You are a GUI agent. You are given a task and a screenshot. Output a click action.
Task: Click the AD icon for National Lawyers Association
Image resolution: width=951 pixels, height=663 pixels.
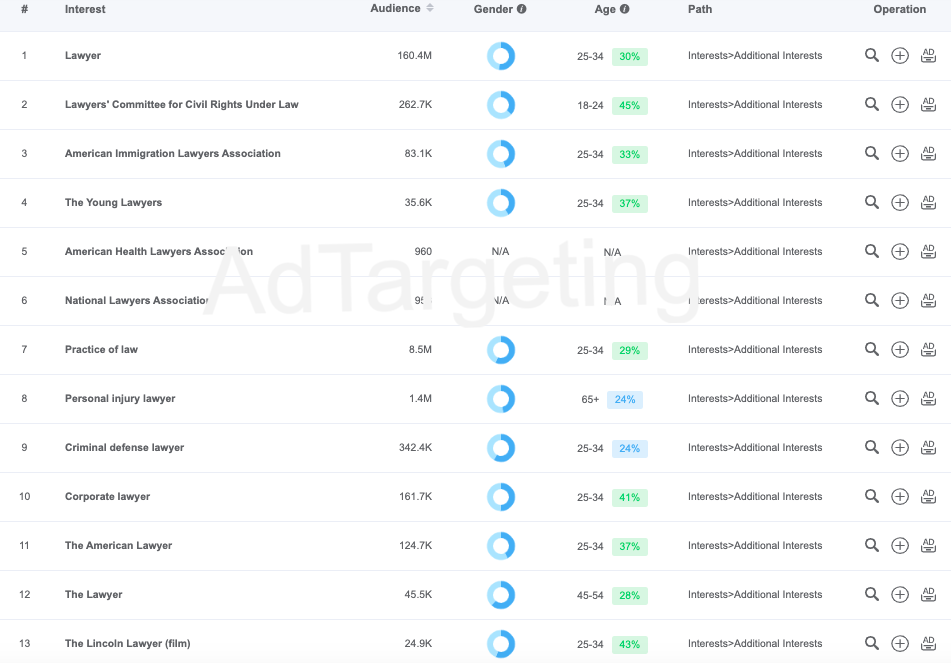(928, 300)
